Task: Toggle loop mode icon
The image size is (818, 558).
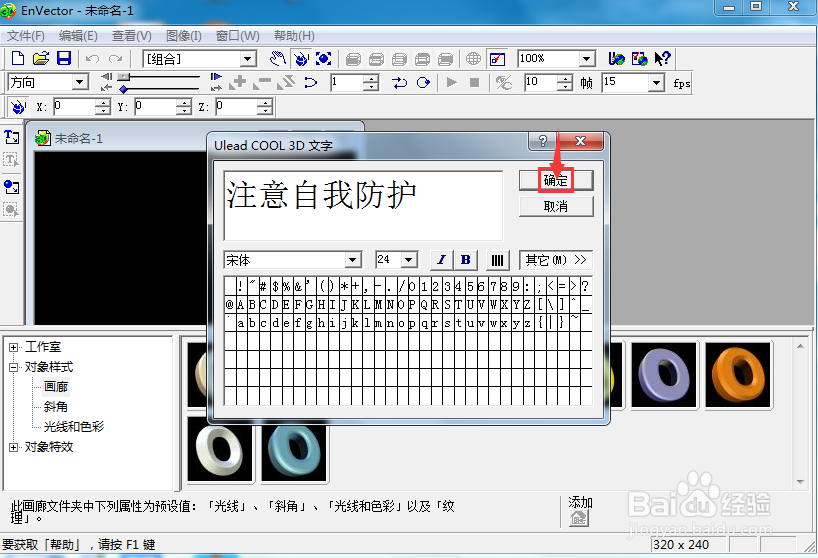Action: click(x=423, y=82)
